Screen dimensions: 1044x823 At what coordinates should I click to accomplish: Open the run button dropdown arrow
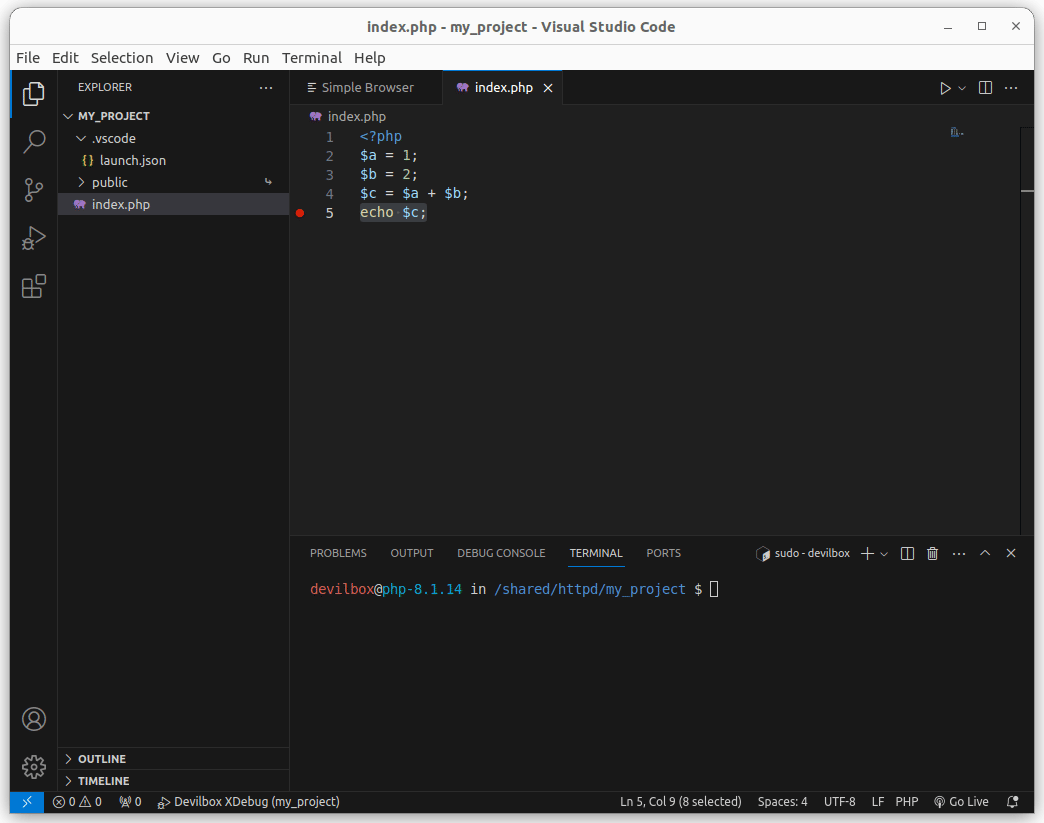point(962,88)
